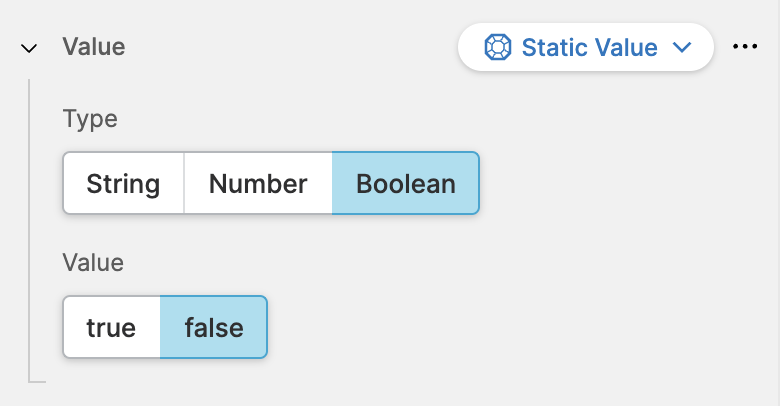Screen dimensions: 780x406
Task: Select the String type option
Action: [x=123, y=183]
